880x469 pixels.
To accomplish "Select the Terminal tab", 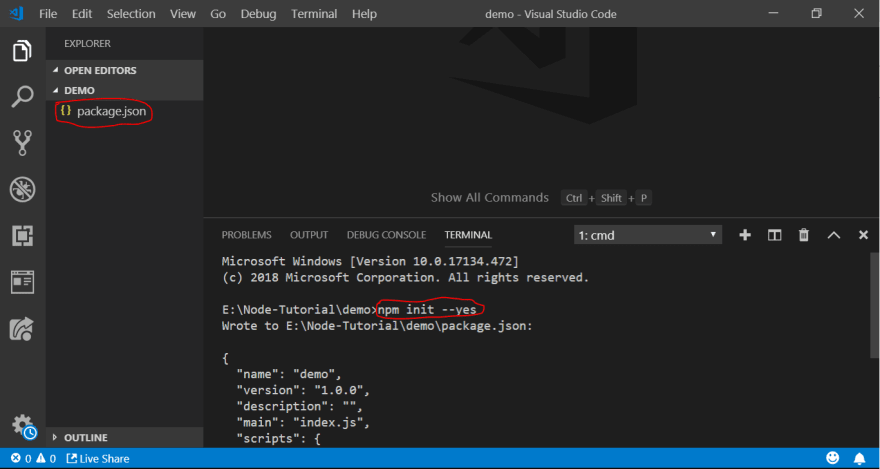I will tap(468, 235).
